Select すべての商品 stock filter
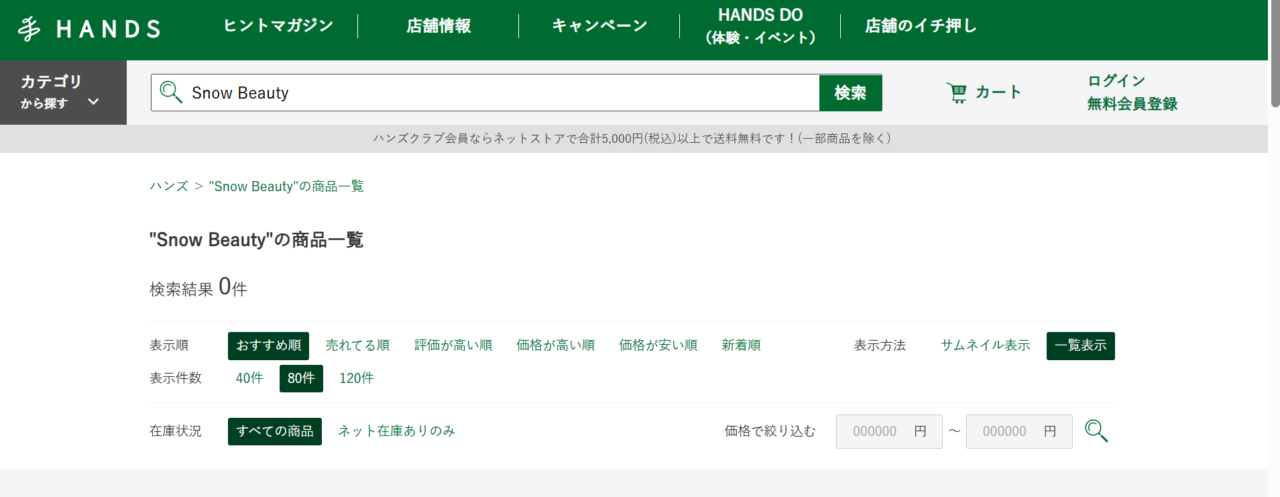Viewport: 1280px width, 497px height. (275, 431)
